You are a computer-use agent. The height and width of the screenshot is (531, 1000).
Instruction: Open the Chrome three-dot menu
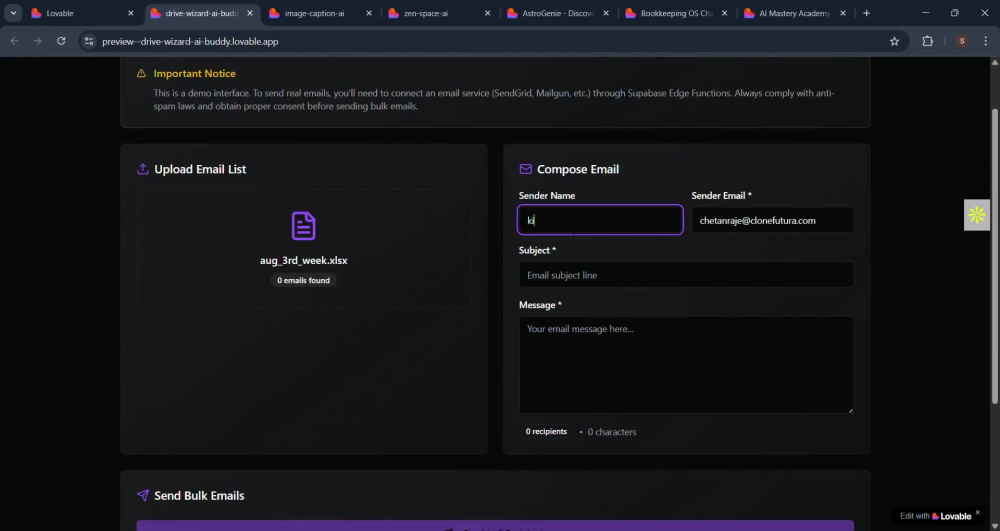pyautogui.click(x=986, y=41)
